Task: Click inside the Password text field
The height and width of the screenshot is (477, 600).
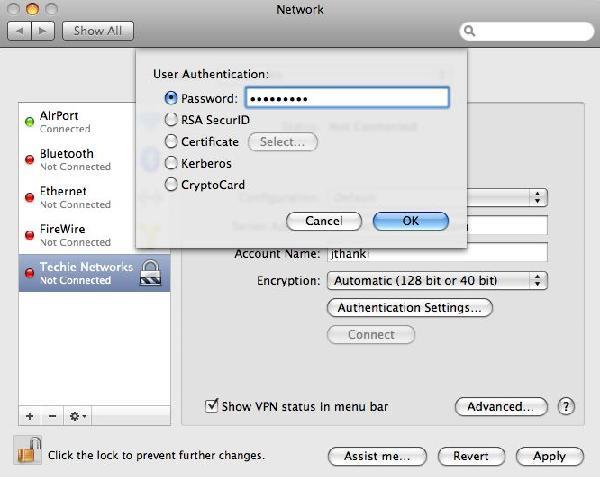Action: tap(346, 98)
